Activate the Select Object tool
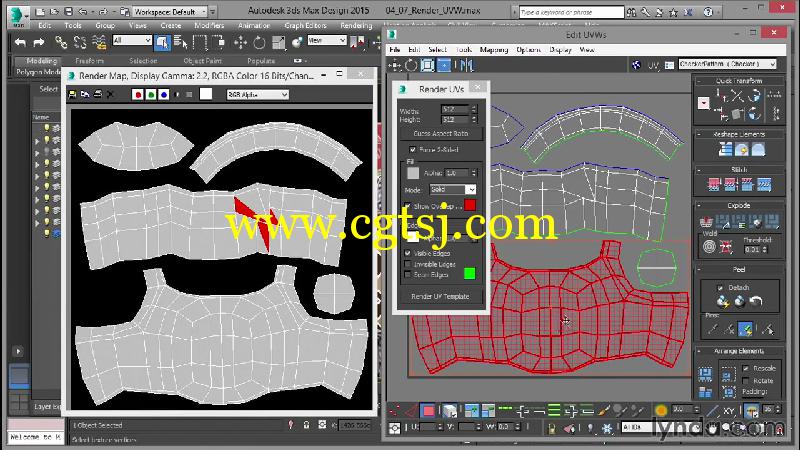 [x=162, y=42]
